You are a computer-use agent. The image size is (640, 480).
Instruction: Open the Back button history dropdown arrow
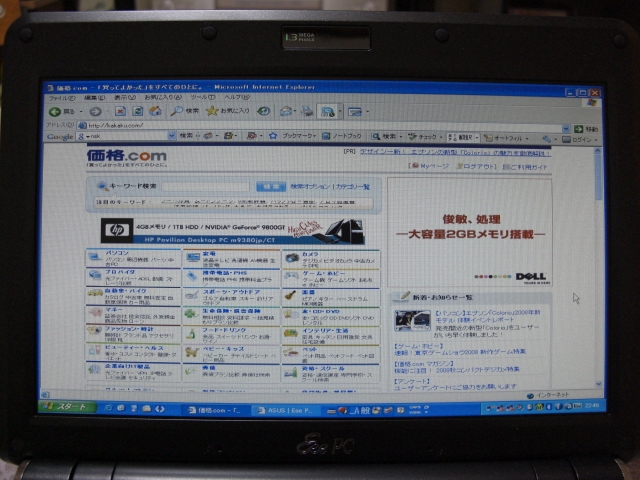pos(81,111)
